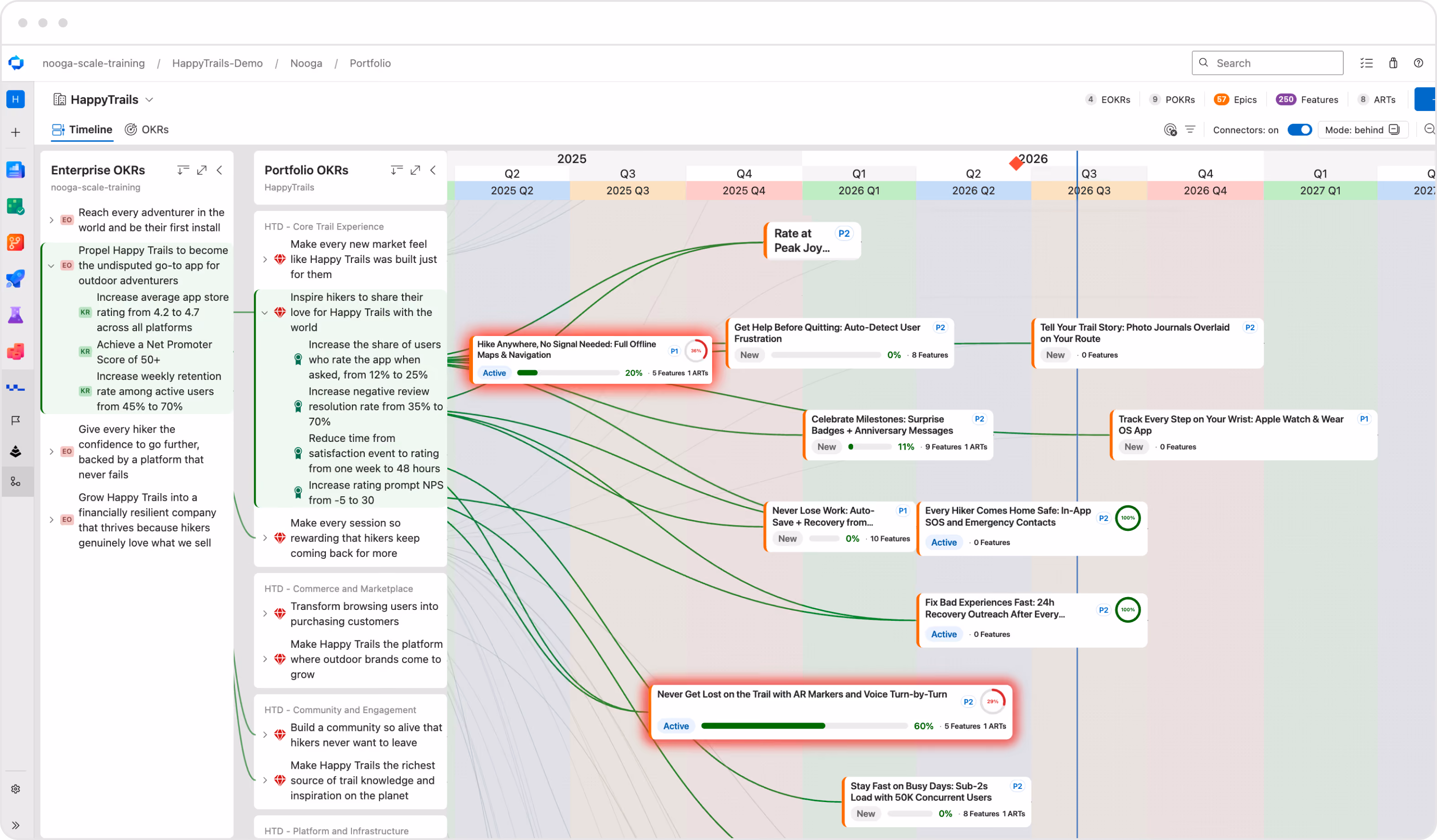Click HappyTrails-Demo breadcrumb link
Image resolution: width=1437 pixels, height=840 pixels.
[217, 63]
